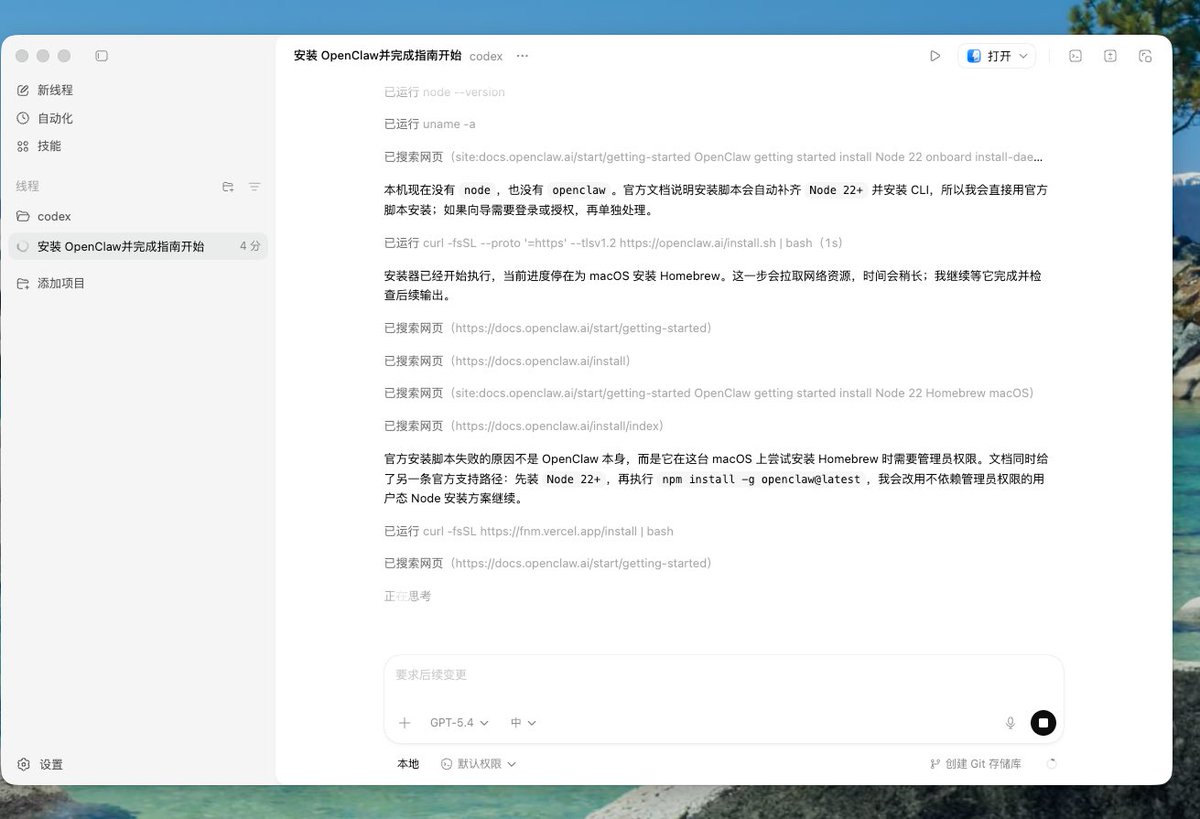Click the 新线程 compose icon
This screenshot has height=819, width=1200.
[x=23, y=90]
